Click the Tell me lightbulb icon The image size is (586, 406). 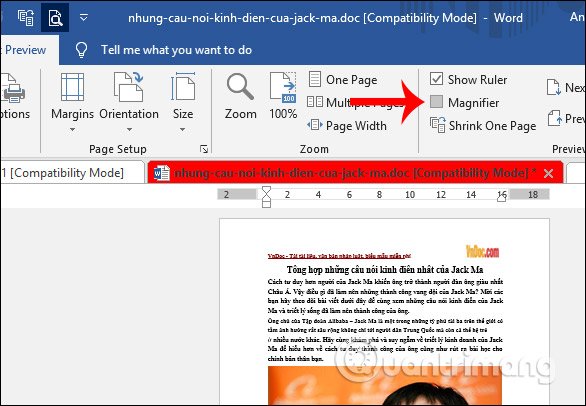point(81,50)
